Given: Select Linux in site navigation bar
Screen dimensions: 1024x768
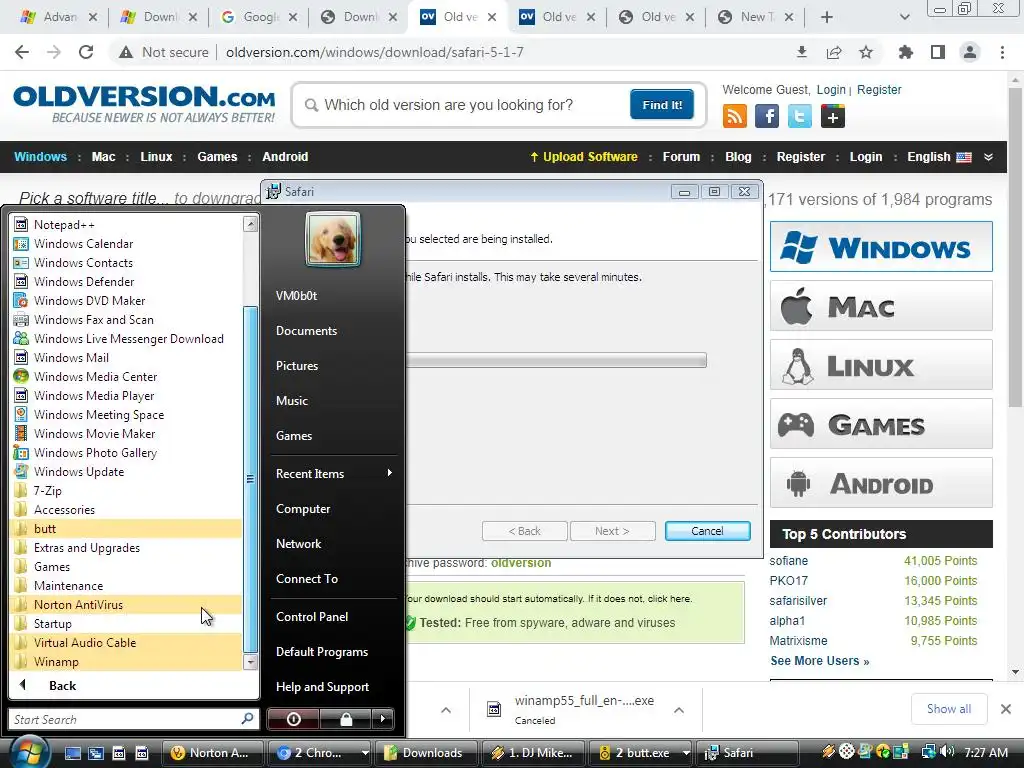Looking at the screenshot, I should pyautogui.click(x=156, y=157).
